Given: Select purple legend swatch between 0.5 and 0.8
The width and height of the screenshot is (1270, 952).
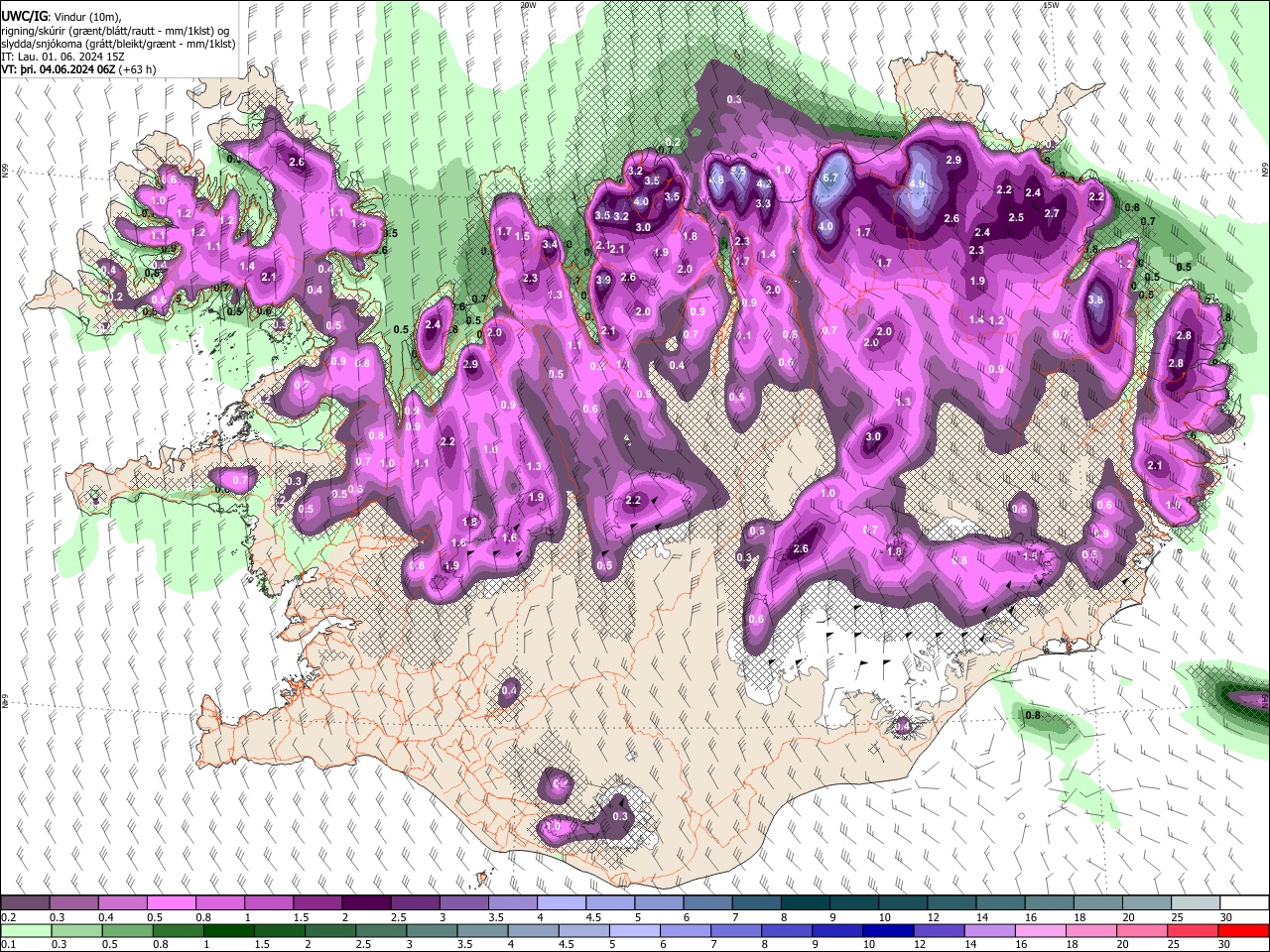Looking at the screenshot, I should (171, 903).
